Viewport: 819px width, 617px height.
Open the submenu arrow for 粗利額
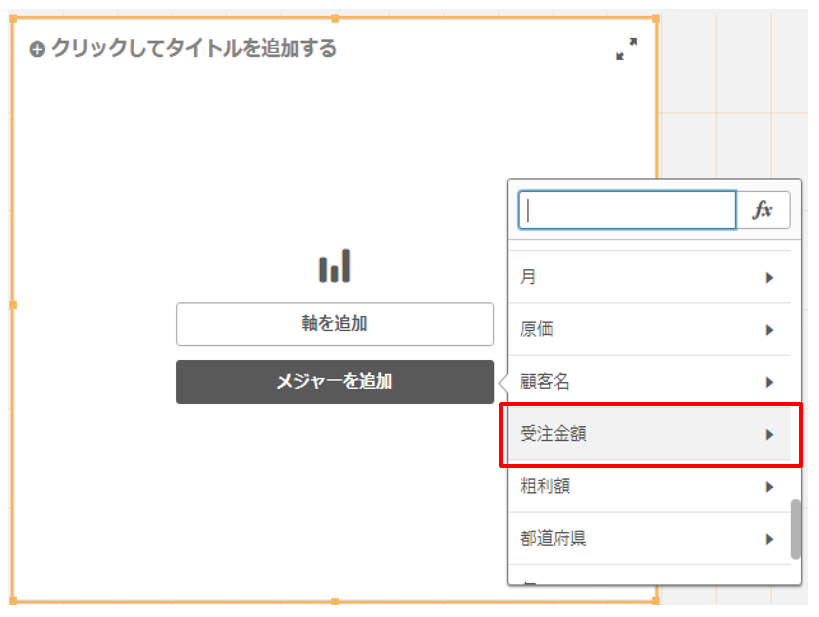pos(769,487)
